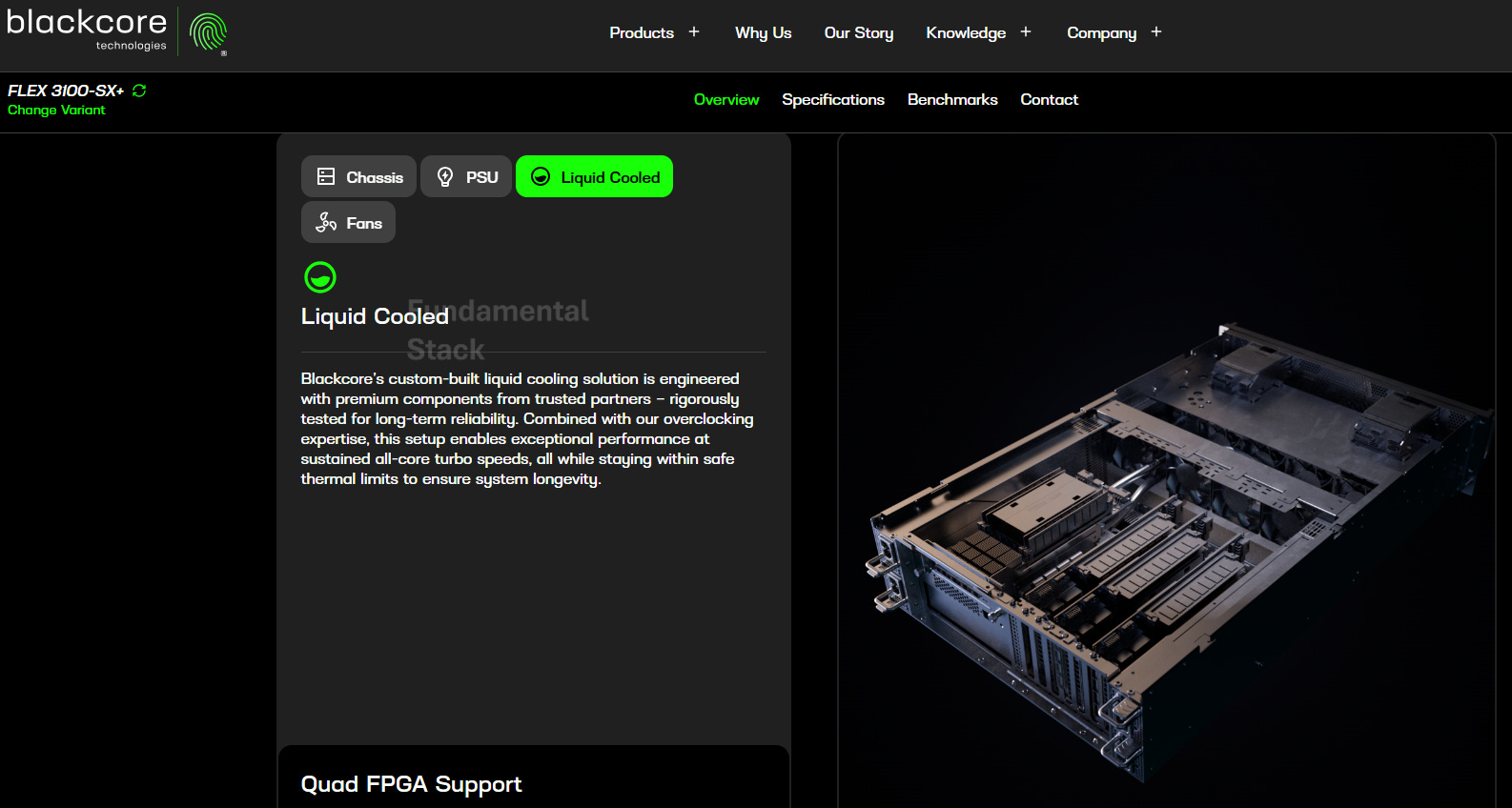Click the PSU lightbulb icon
Screen dimensions: 1512x808
point(445,176)
